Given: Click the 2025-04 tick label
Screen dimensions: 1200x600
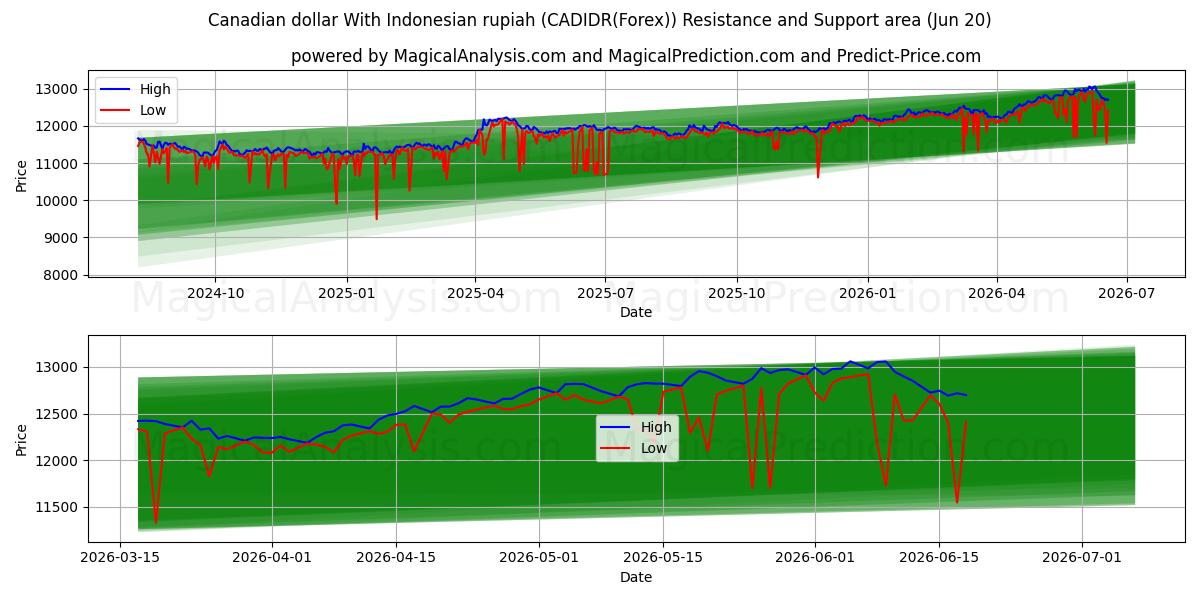Looking at the screenshot, I should click(x=475, y=293).
